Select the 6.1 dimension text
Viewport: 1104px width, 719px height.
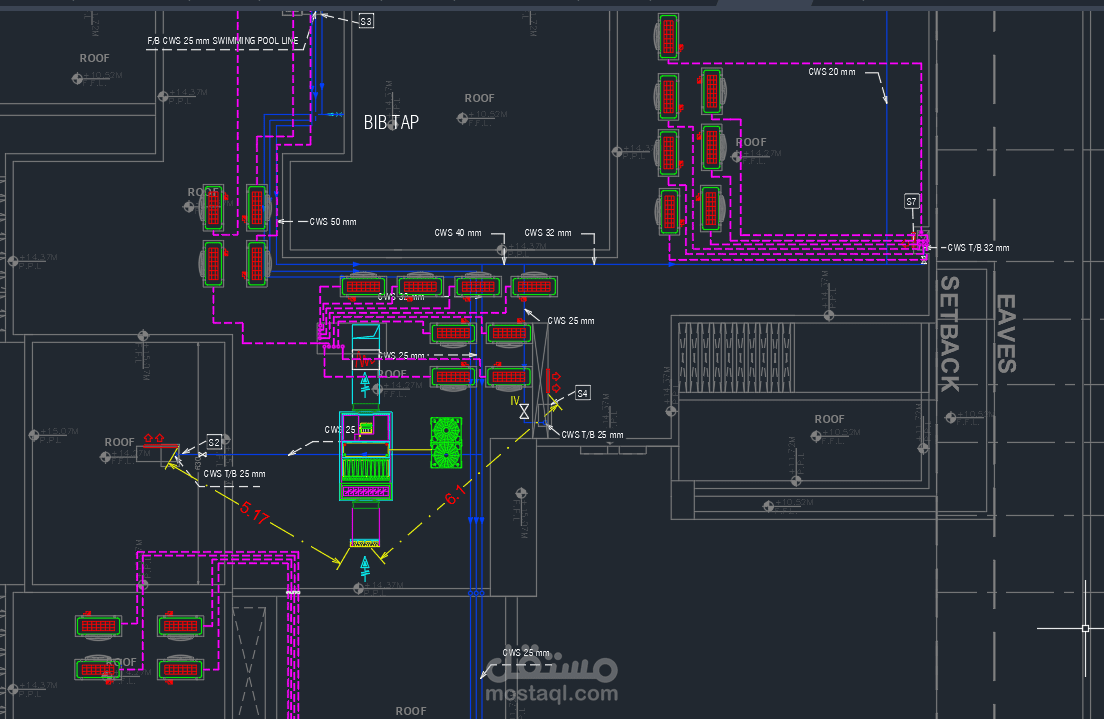coord(455,495)
